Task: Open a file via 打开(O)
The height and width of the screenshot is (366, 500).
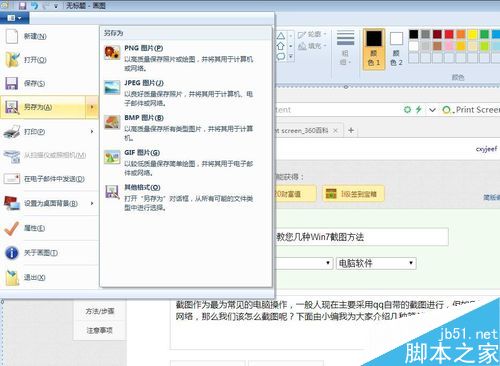Action: coord(49,60)
